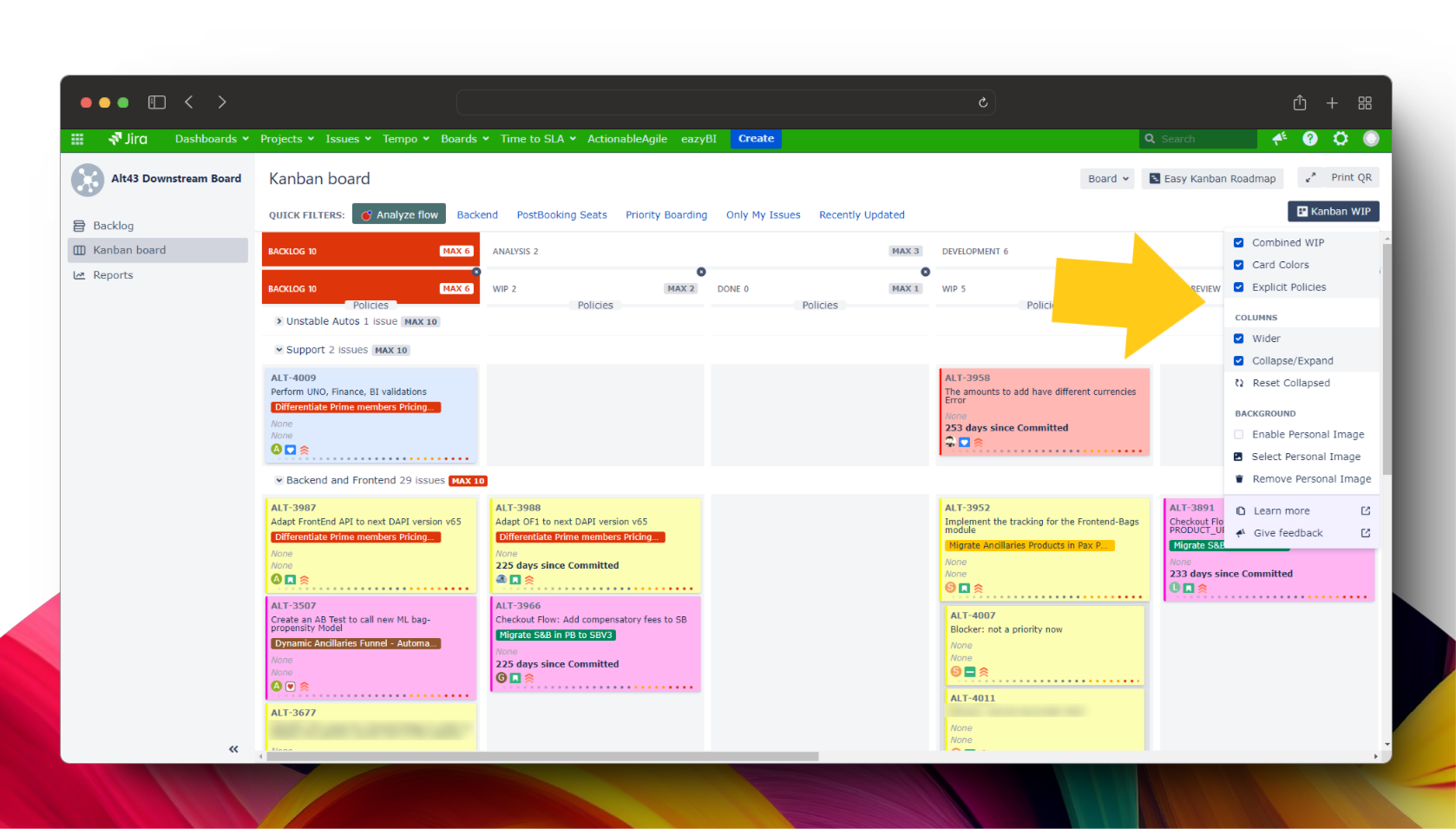Click the assignee avatar on card ALT-3966
1456x829 pixels.
(x=502, y=678)
